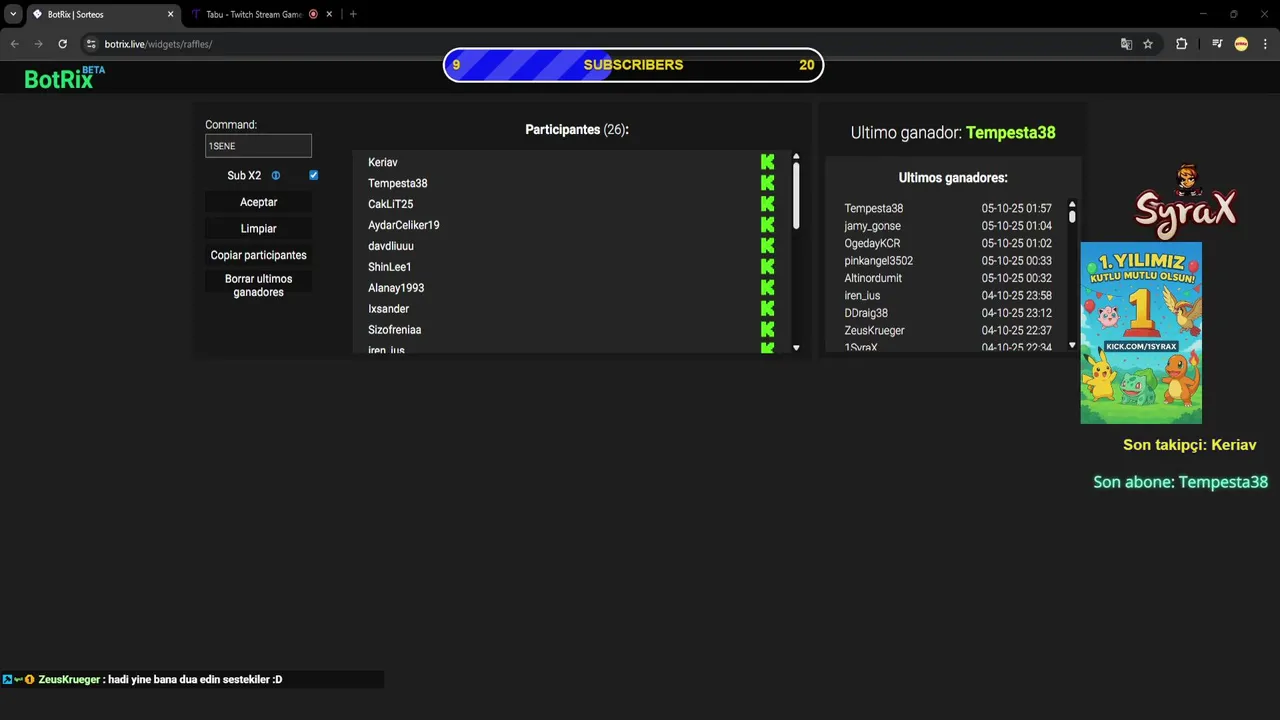Open the browser extensions puzzle icon
1280x720 pixels.
point(1181,44)
